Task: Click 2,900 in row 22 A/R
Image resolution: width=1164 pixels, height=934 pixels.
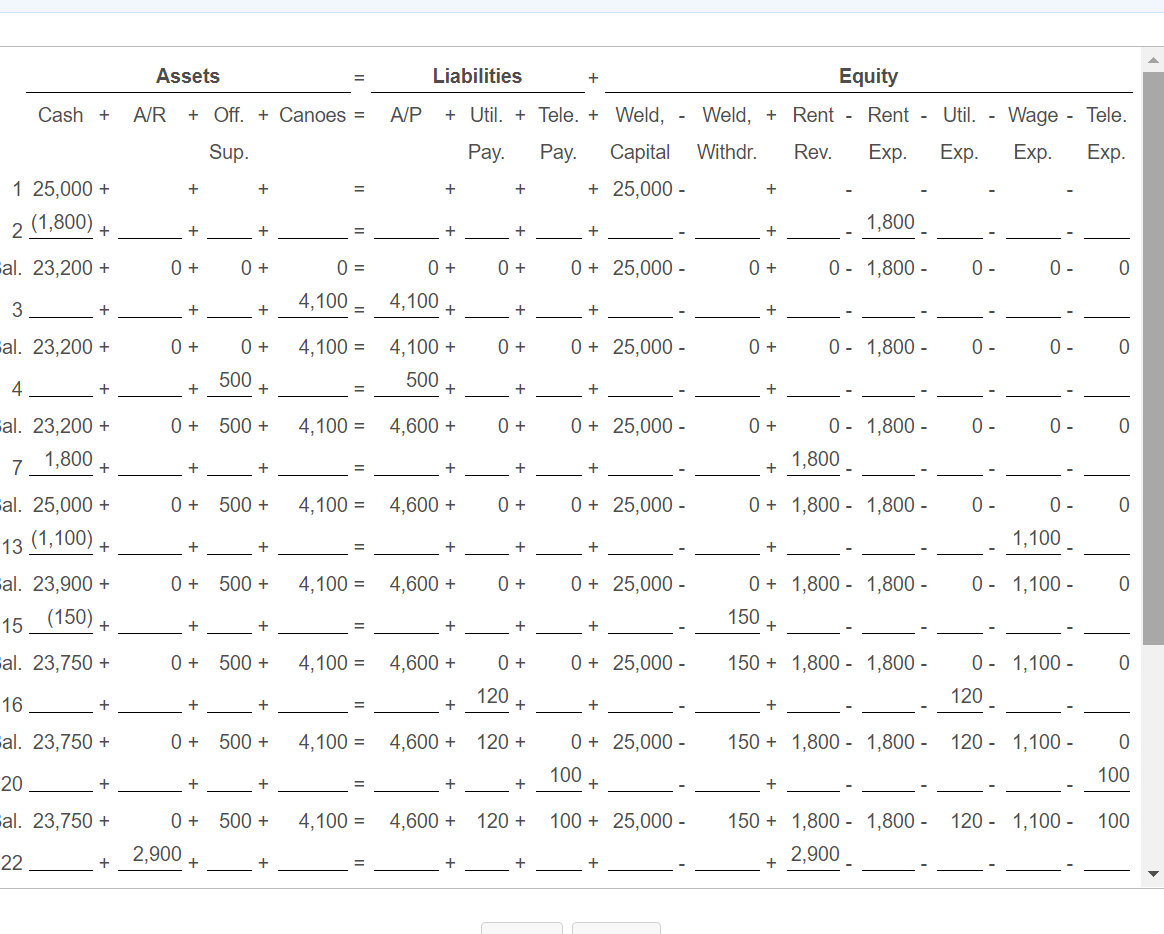Action: point(157,854)
